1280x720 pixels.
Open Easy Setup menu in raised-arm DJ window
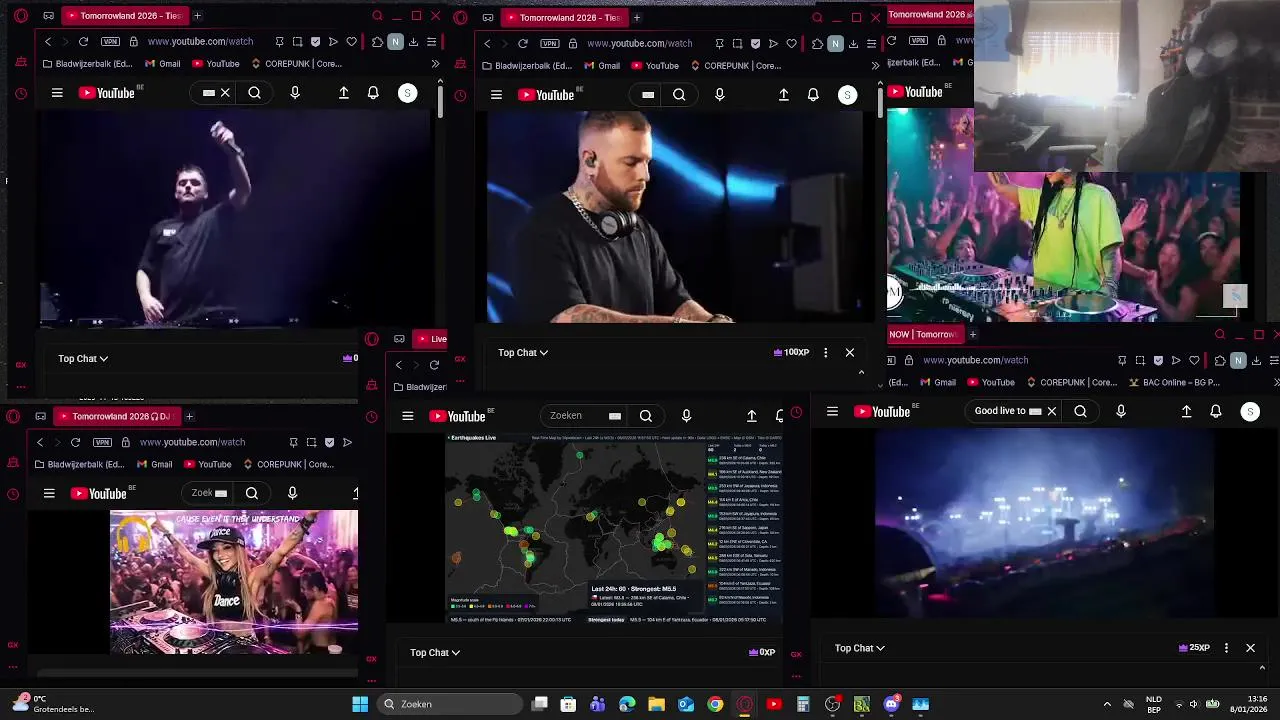pos(431,42)
